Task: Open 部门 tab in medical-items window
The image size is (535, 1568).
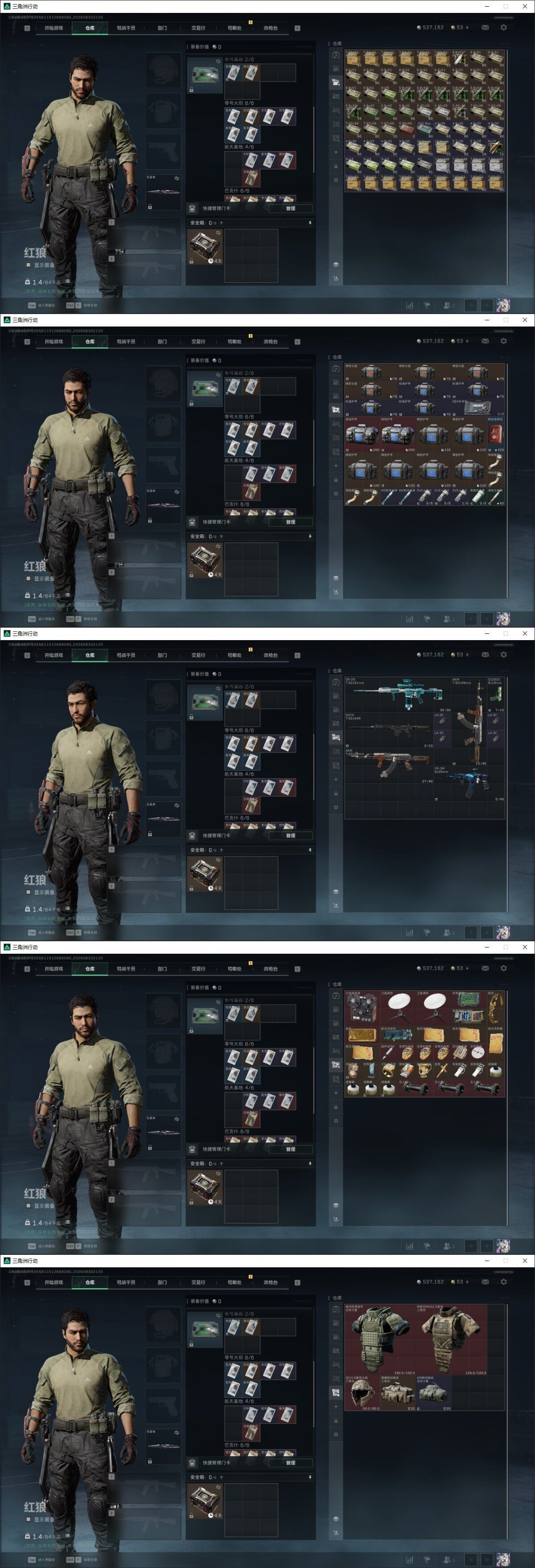Action: 162,342
